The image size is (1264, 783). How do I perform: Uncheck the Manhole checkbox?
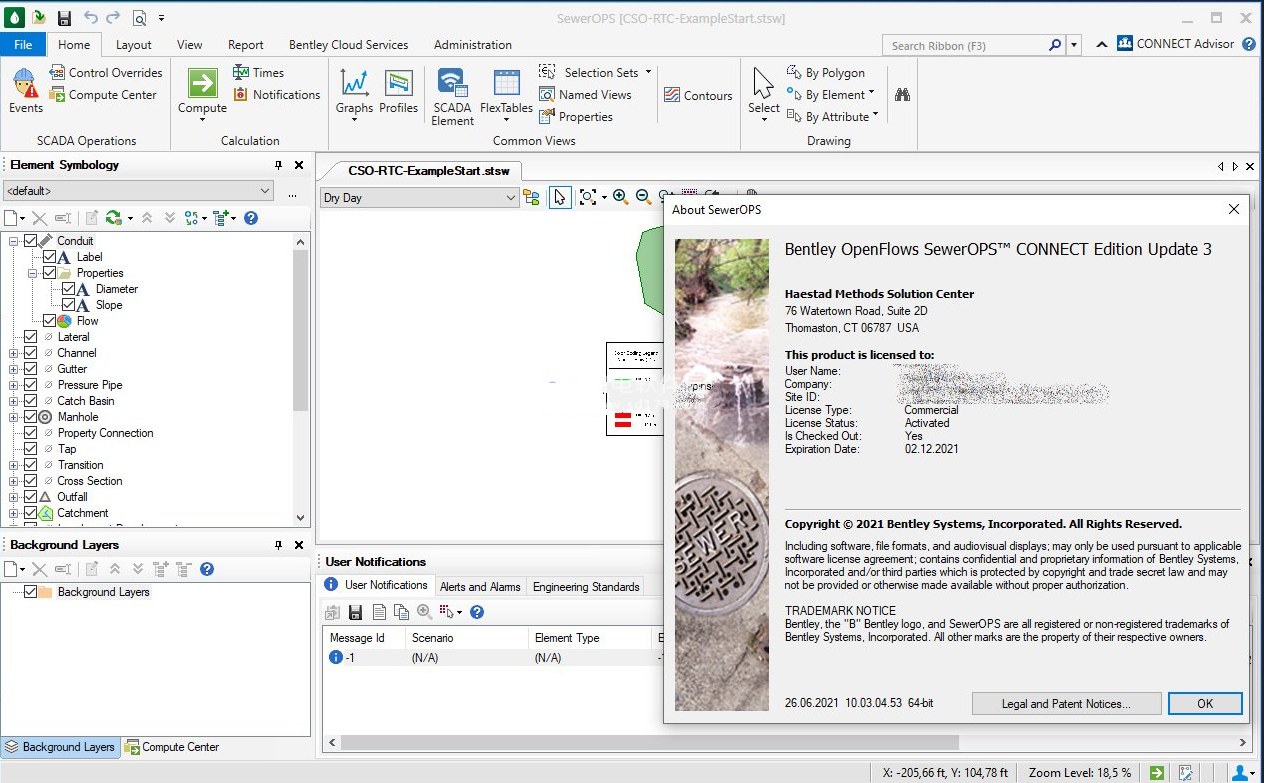30,417
